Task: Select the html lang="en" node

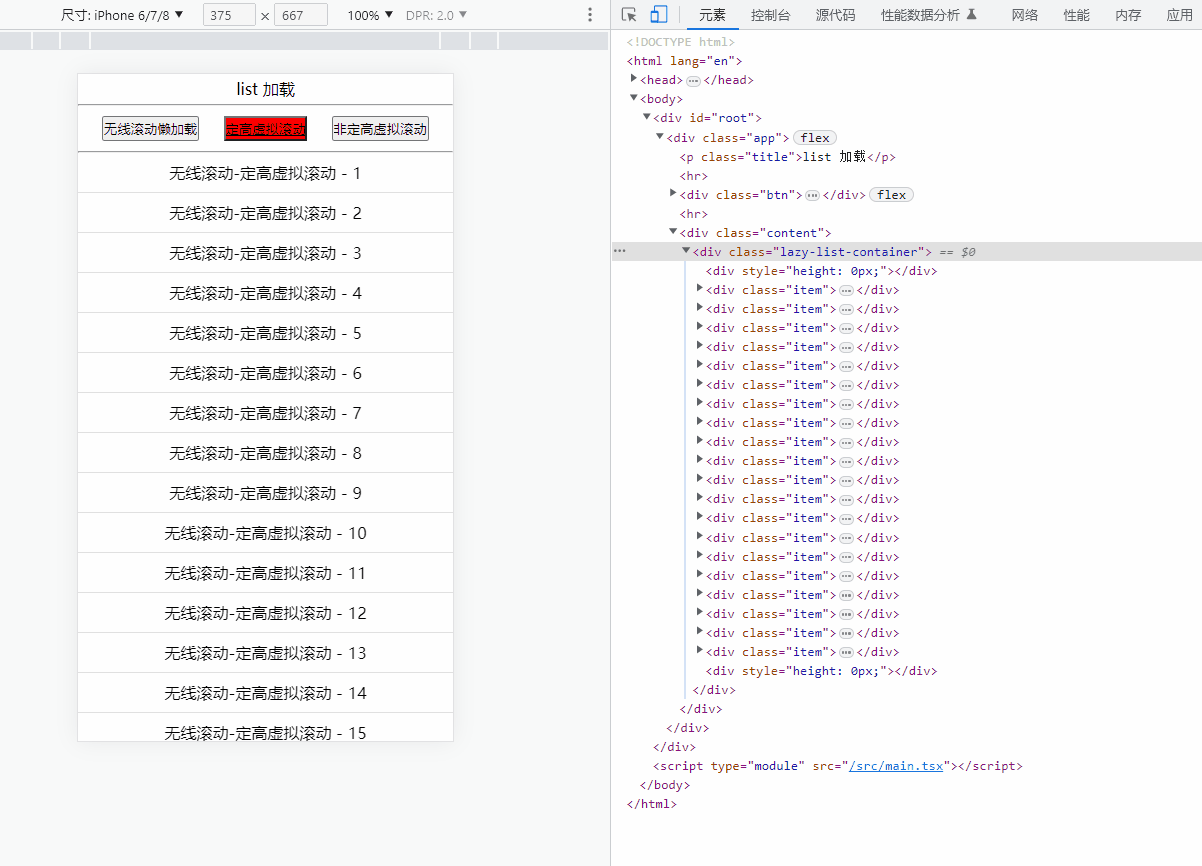Action: 684,61
